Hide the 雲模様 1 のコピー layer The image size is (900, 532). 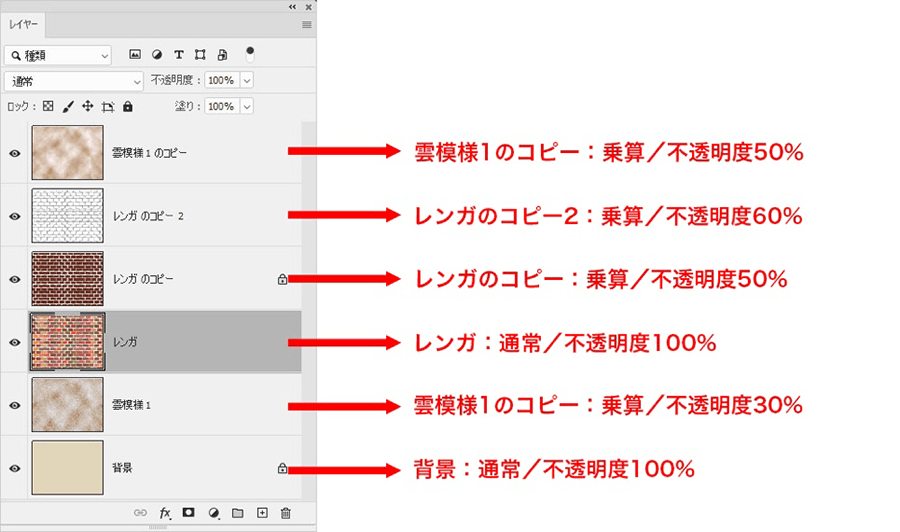pos(15,153)
